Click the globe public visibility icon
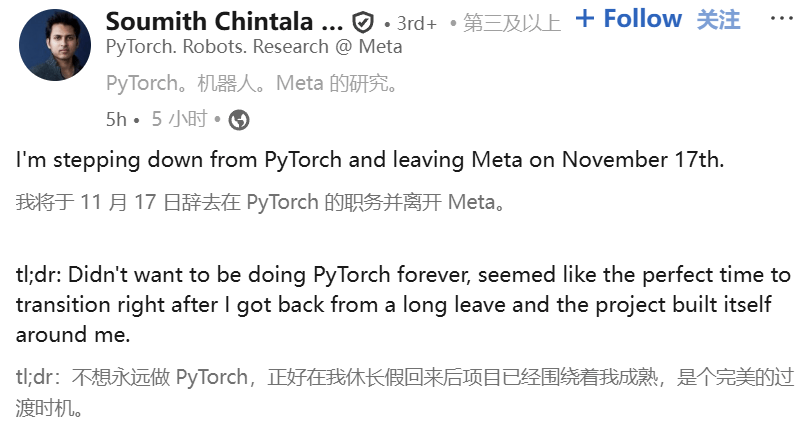This screenshot has height=445, width=805. pyautogui.click(x=239, y=120)
